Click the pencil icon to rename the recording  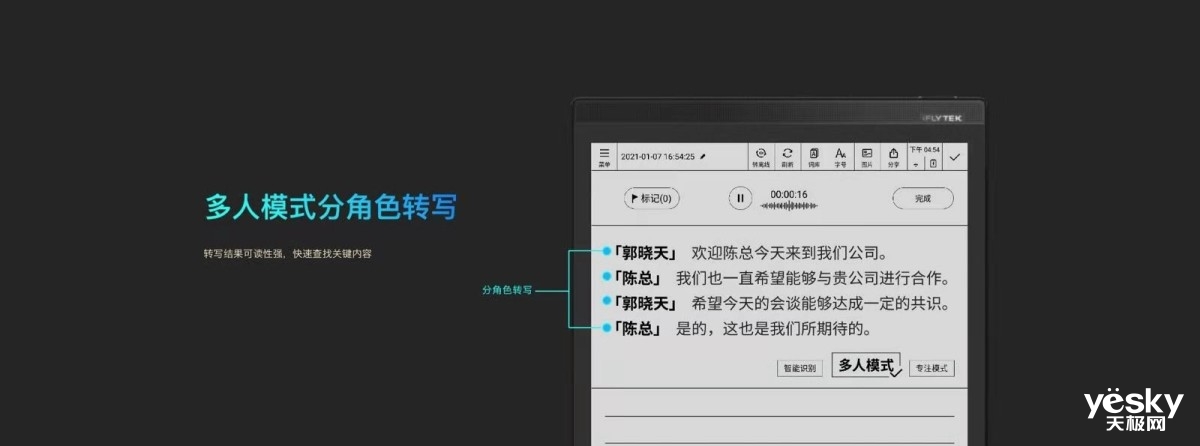click(703, 157)
